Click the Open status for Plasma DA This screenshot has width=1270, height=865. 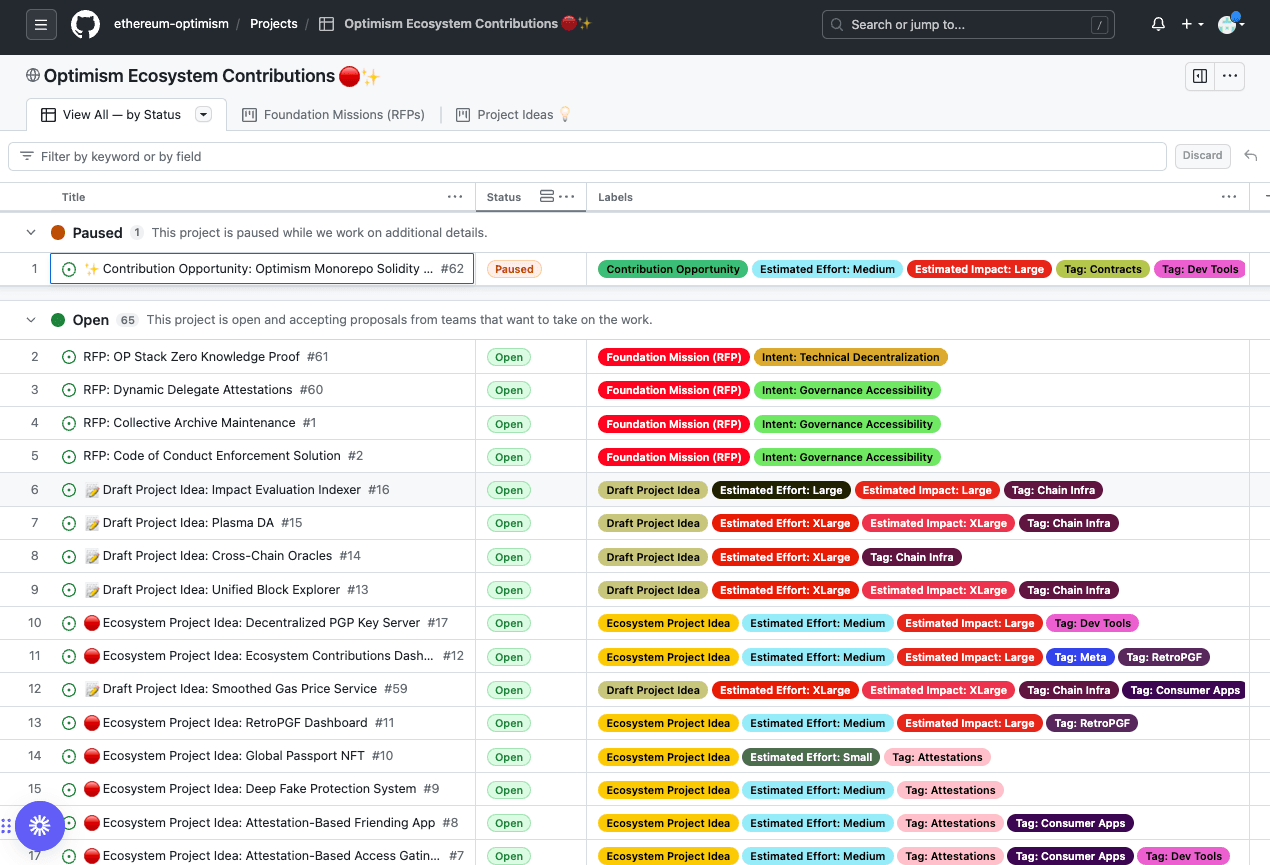tap(509, 523)
